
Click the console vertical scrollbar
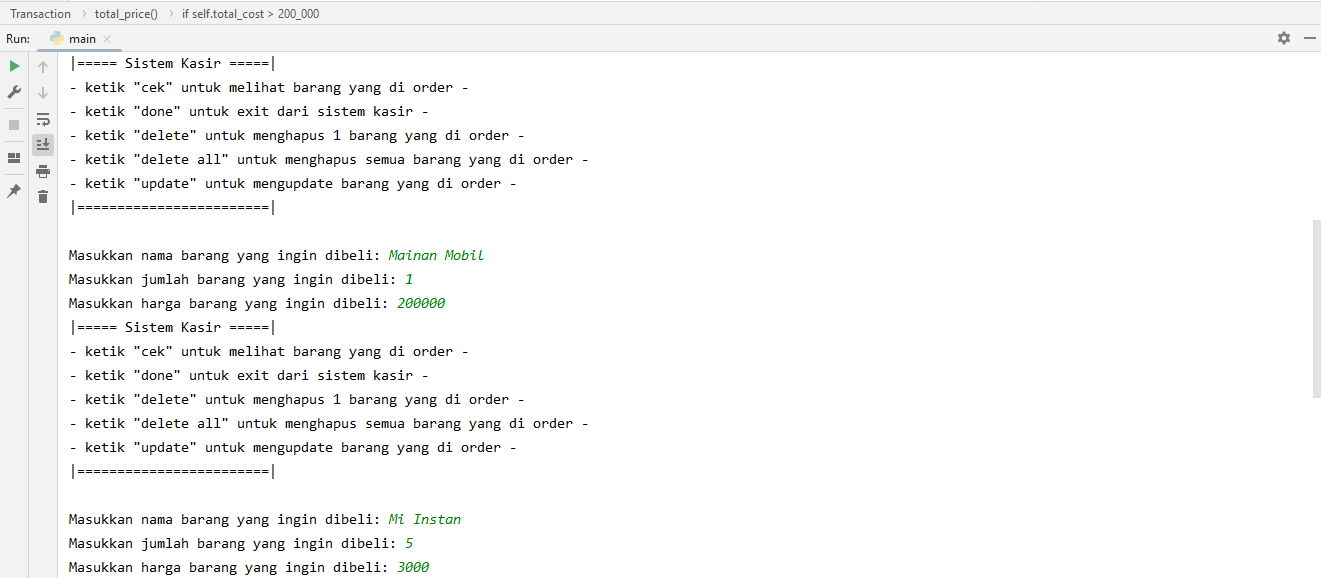[x=1316, y=308]
